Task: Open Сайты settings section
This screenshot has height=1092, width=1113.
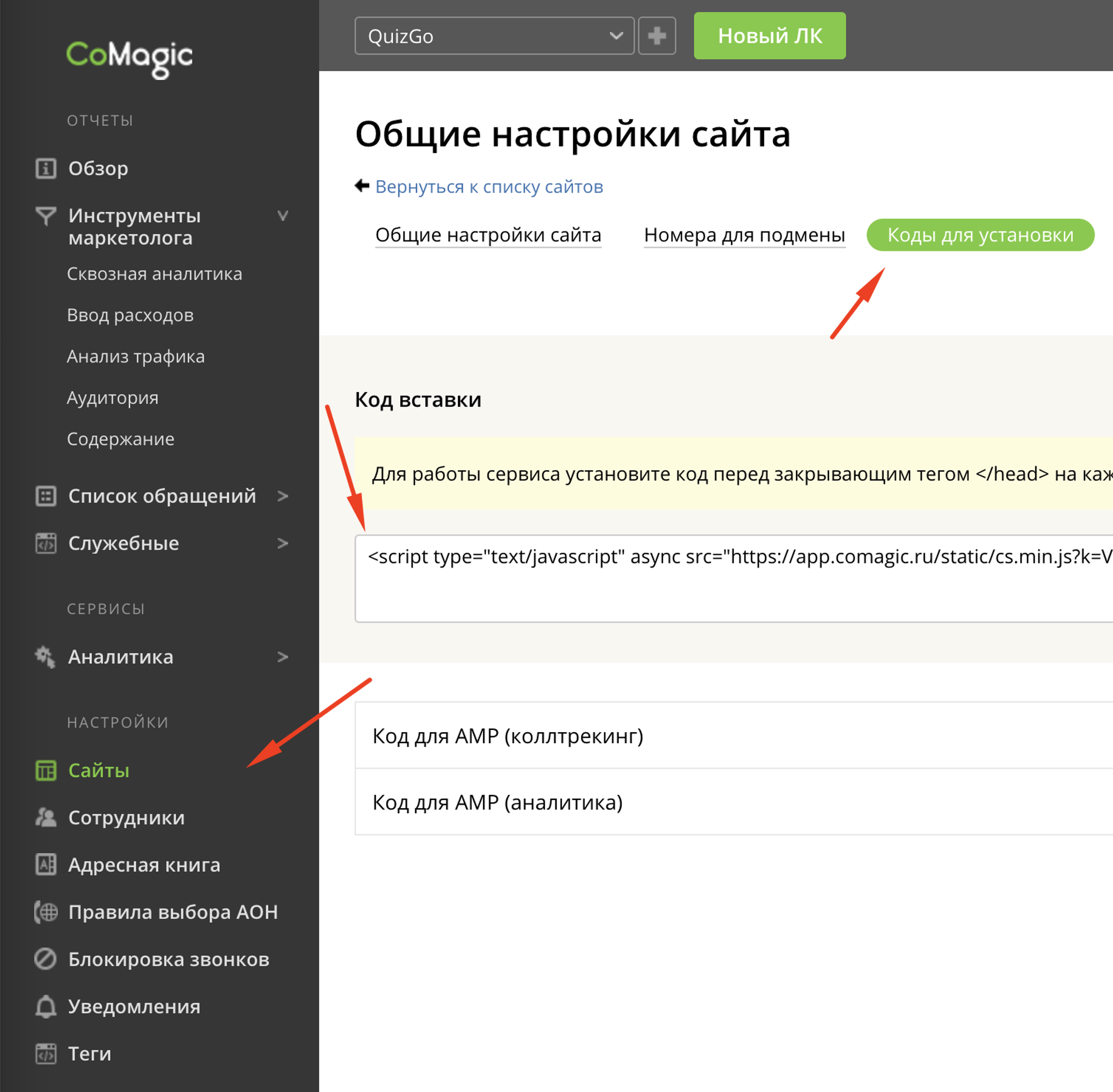Action: (x=99, y=770)
